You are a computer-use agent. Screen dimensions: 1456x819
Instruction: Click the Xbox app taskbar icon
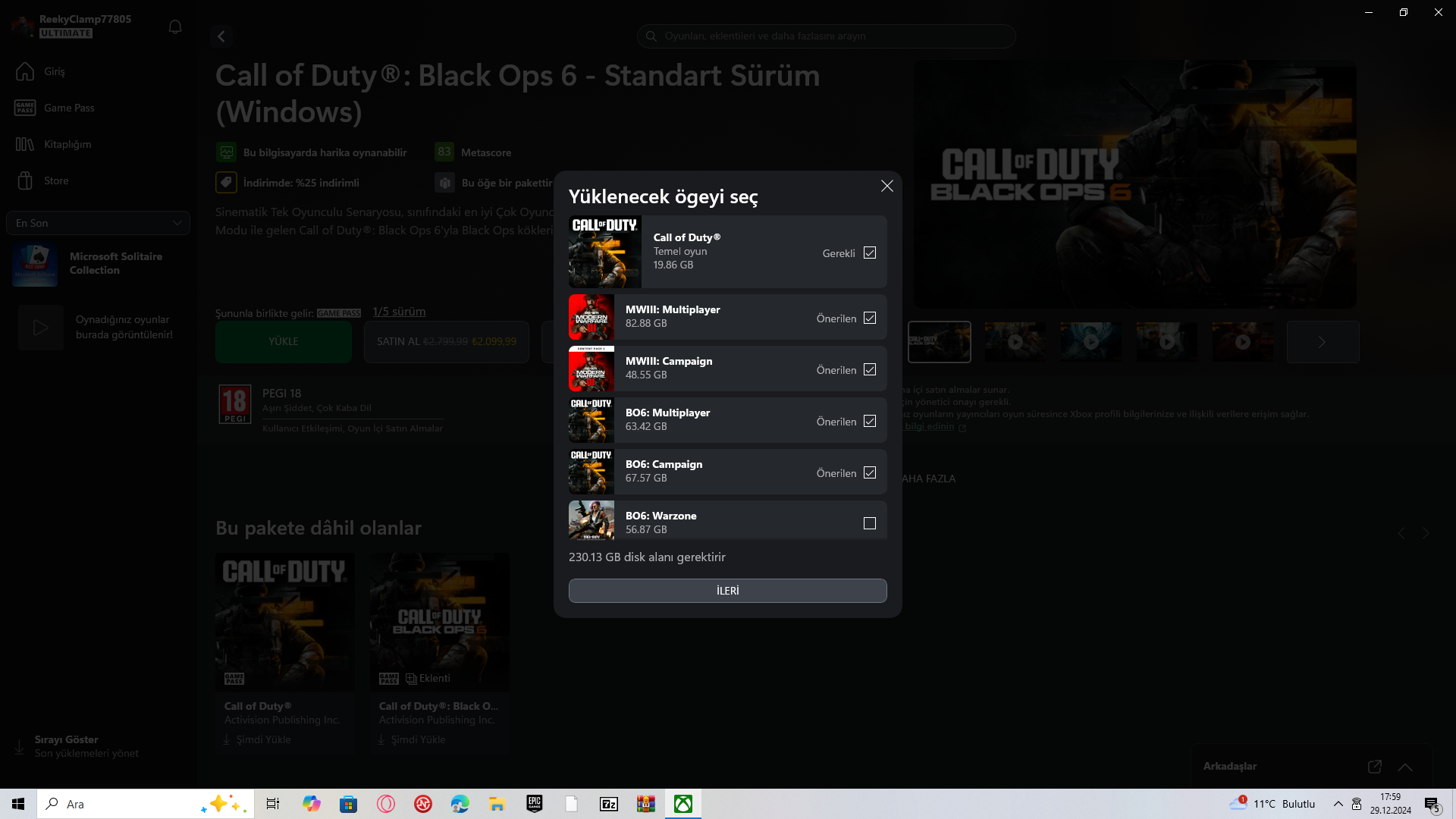[682, 804]
